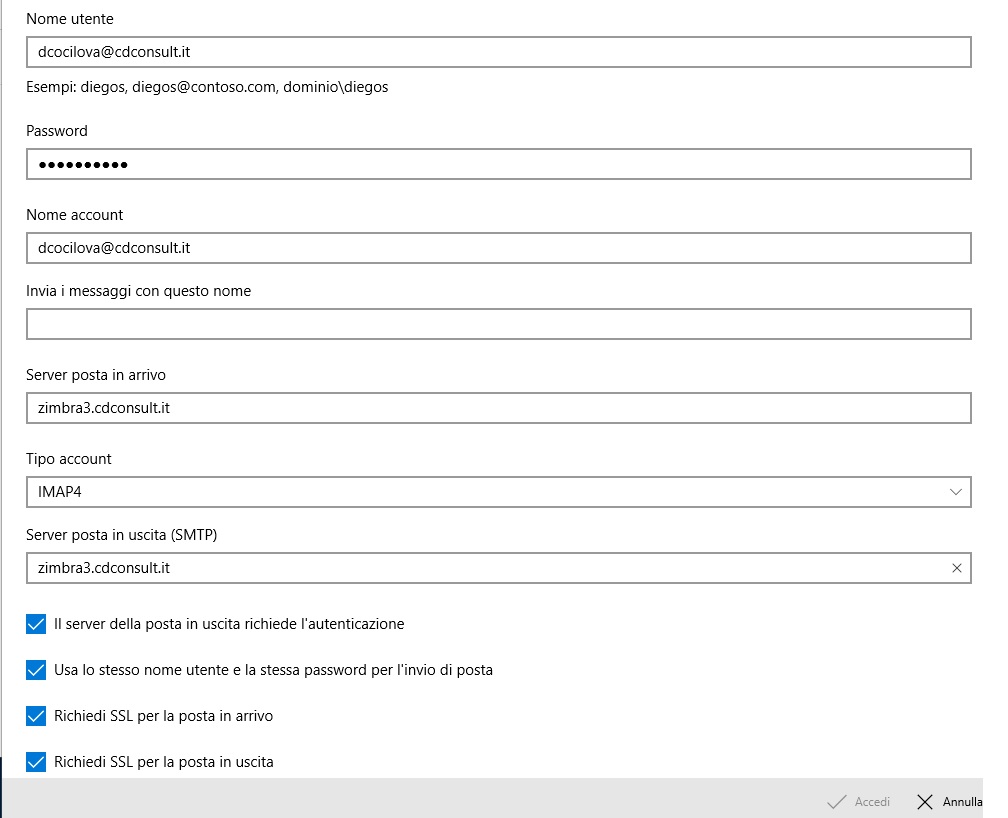Expand the Tipo account IMAP4 dropdown
The width and height of the screenshot is (1008, 818).
click(956, 492)
